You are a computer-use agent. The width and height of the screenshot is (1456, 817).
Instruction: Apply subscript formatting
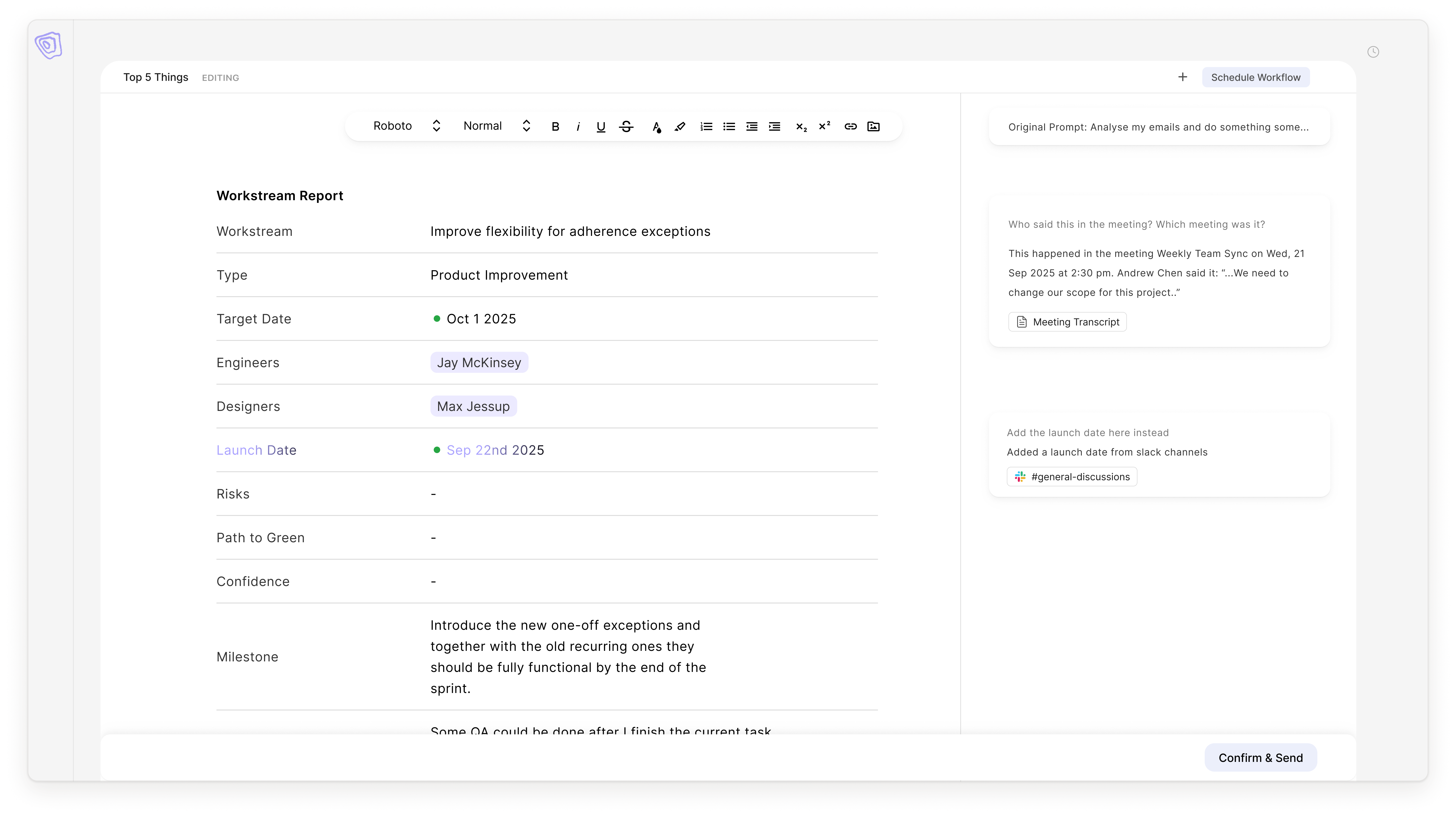801,127
